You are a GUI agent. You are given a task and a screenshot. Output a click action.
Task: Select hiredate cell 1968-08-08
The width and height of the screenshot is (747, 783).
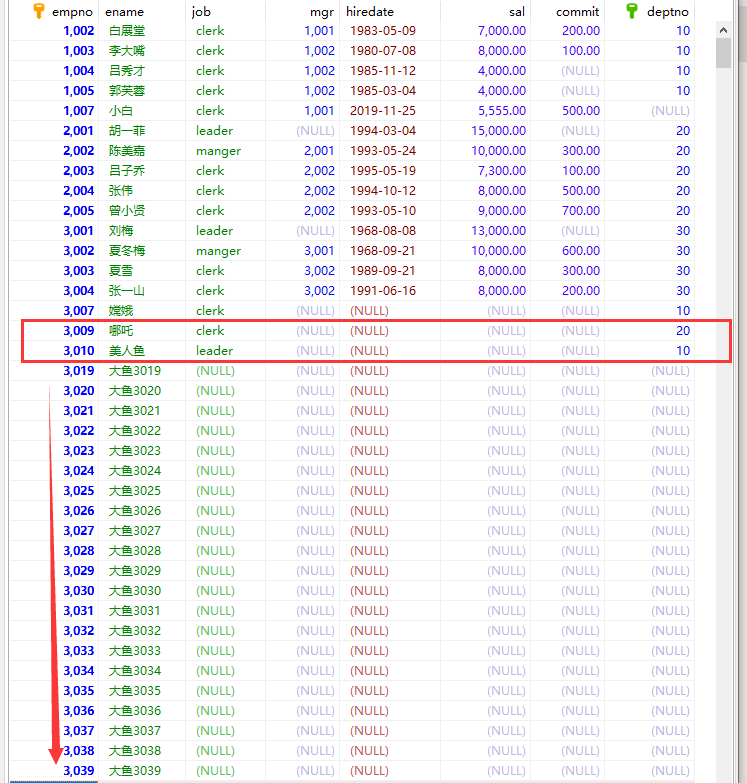(x=390, y=231)
